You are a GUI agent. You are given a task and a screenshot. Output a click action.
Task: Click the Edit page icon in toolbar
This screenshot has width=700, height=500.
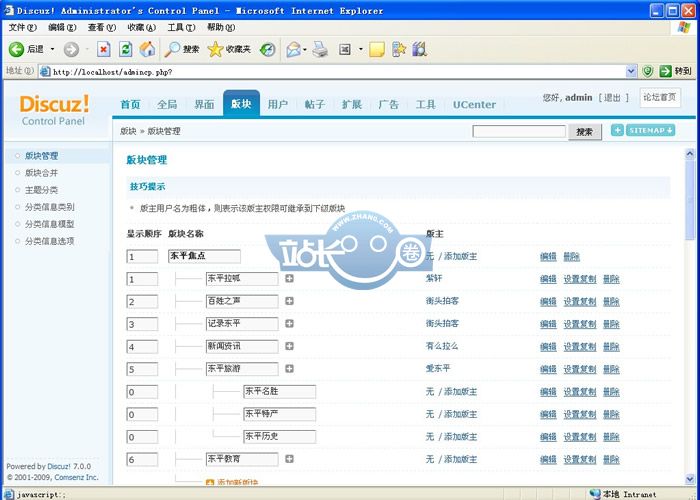345,49
